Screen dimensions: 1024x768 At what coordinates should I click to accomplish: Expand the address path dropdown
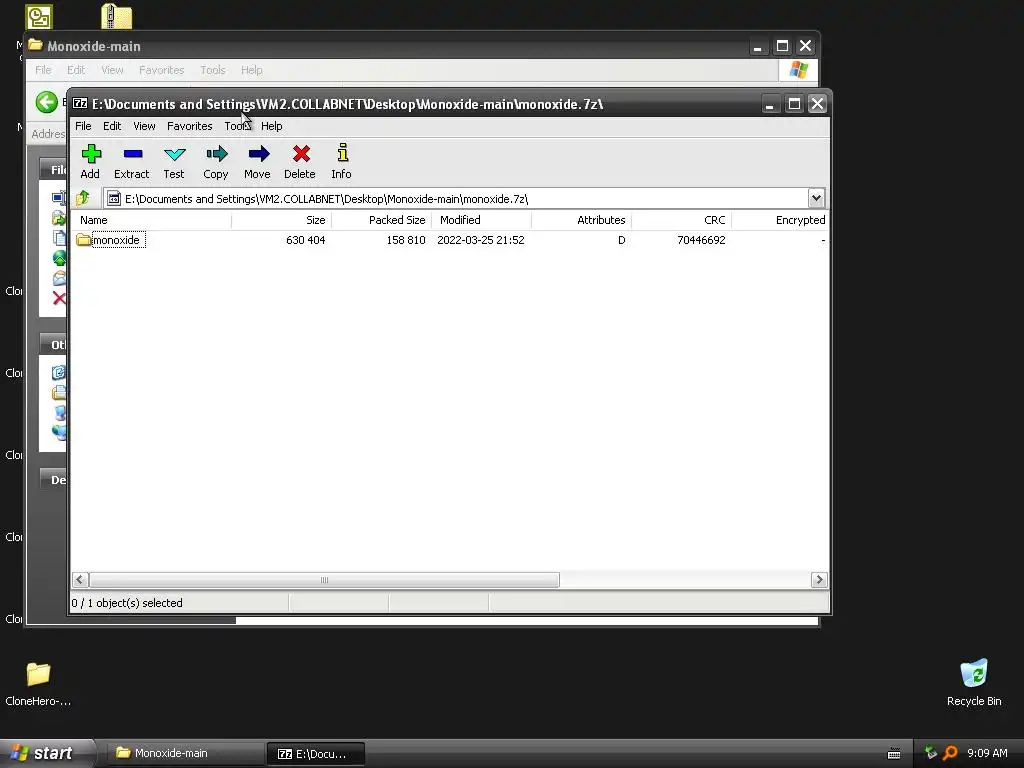pyautogui.click(x=816, y=198)
